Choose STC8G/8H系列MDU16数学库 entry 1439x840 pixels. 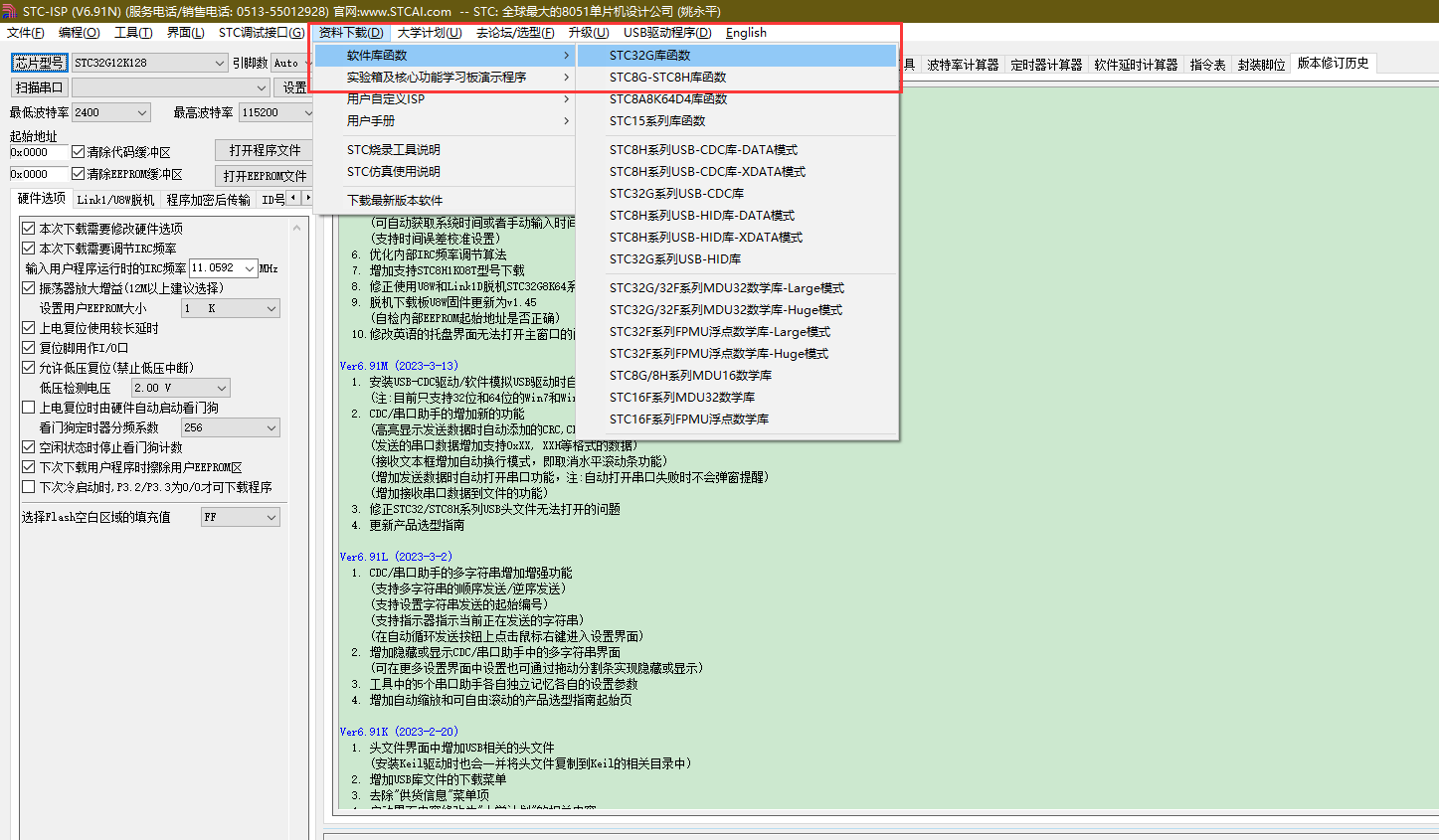pyautogui.click(x=737, y=376)
